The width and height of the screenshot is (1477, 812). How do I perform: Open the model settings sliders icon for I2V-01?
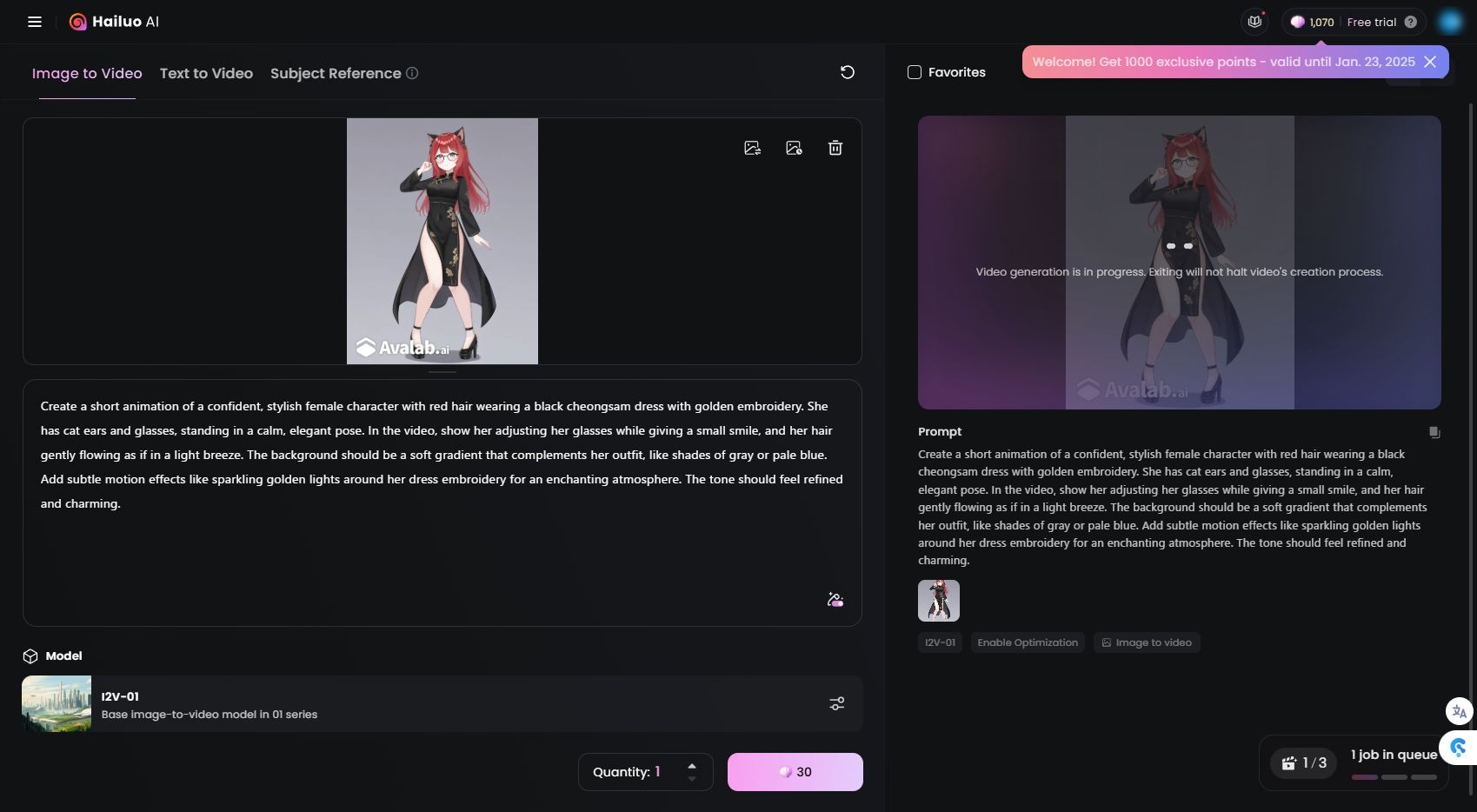(x=836, y=703)
